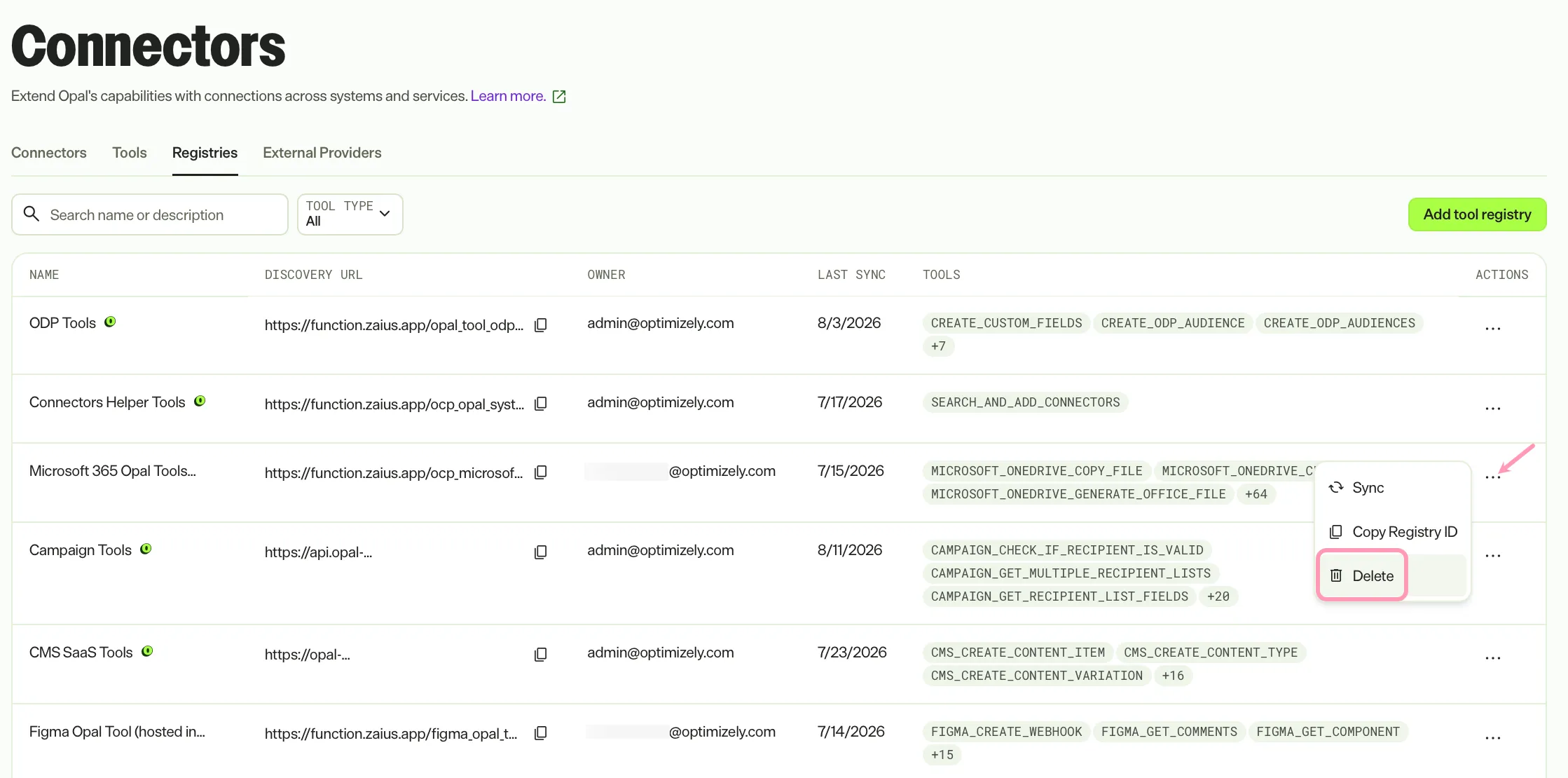Expand the +64 more Microsoft tools badge
The height and width of the screenshot is (778, 1568).
[x=1256, y=494]
